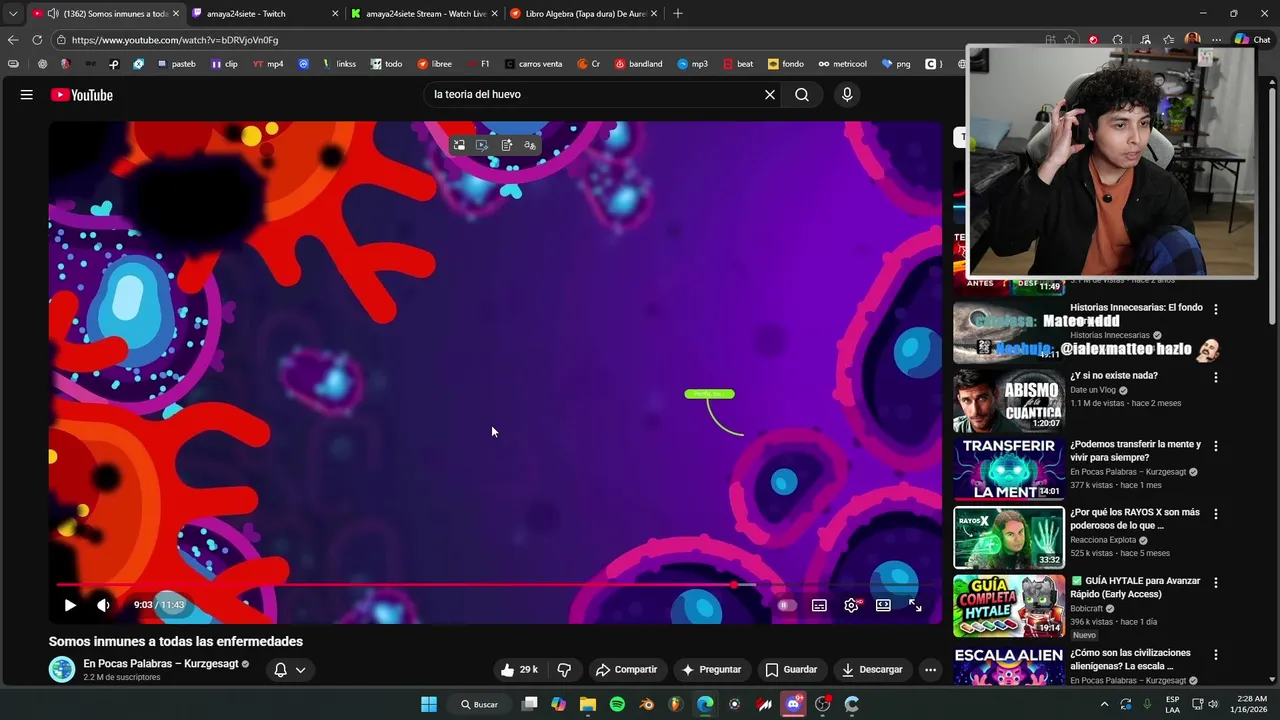Open the Copilot Chat button in Edge
Screen dimensions: 1280x720
coord(1252,40)
